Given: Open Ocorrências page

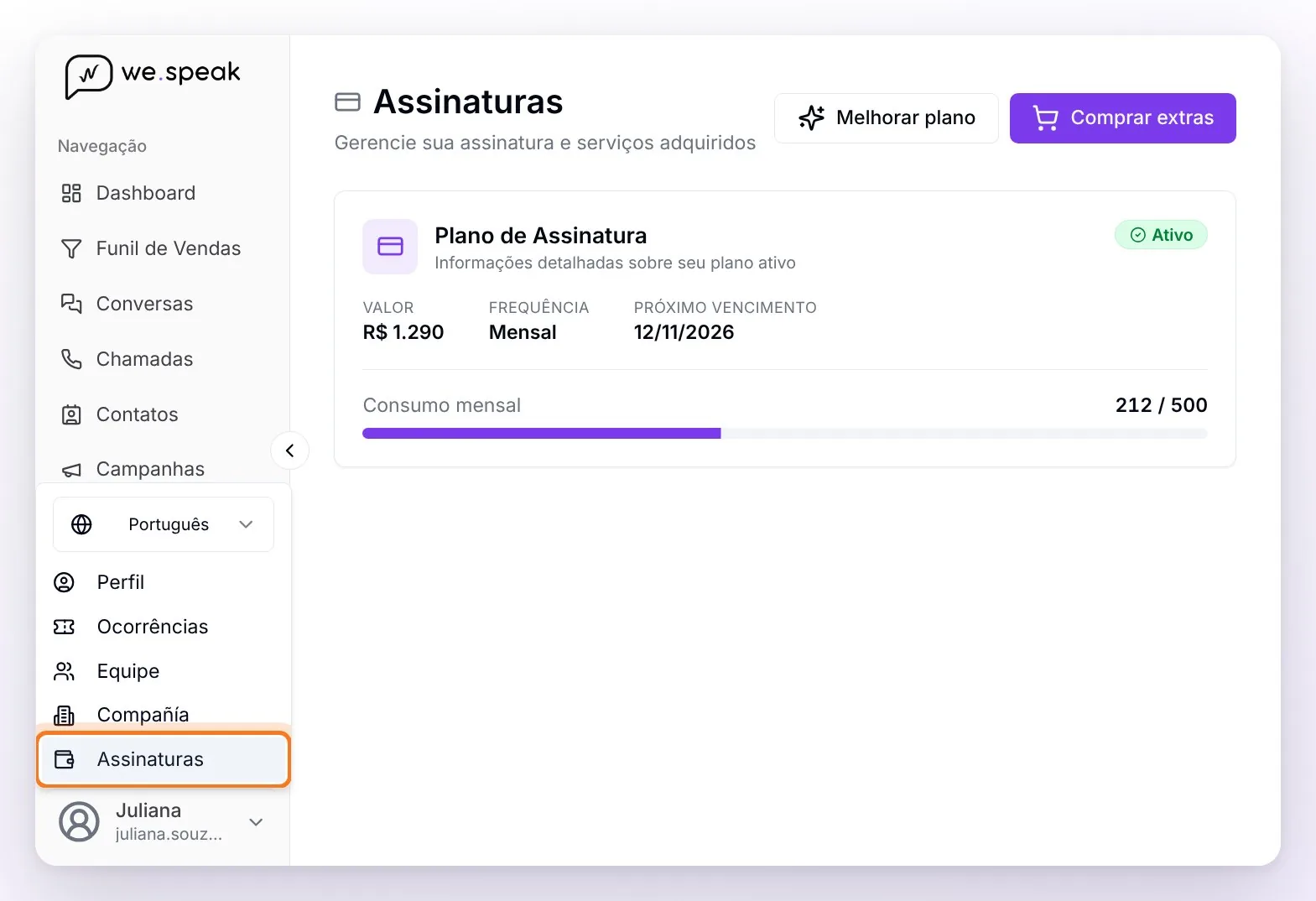Looking at the screenshot, I should tap(164, 627).
